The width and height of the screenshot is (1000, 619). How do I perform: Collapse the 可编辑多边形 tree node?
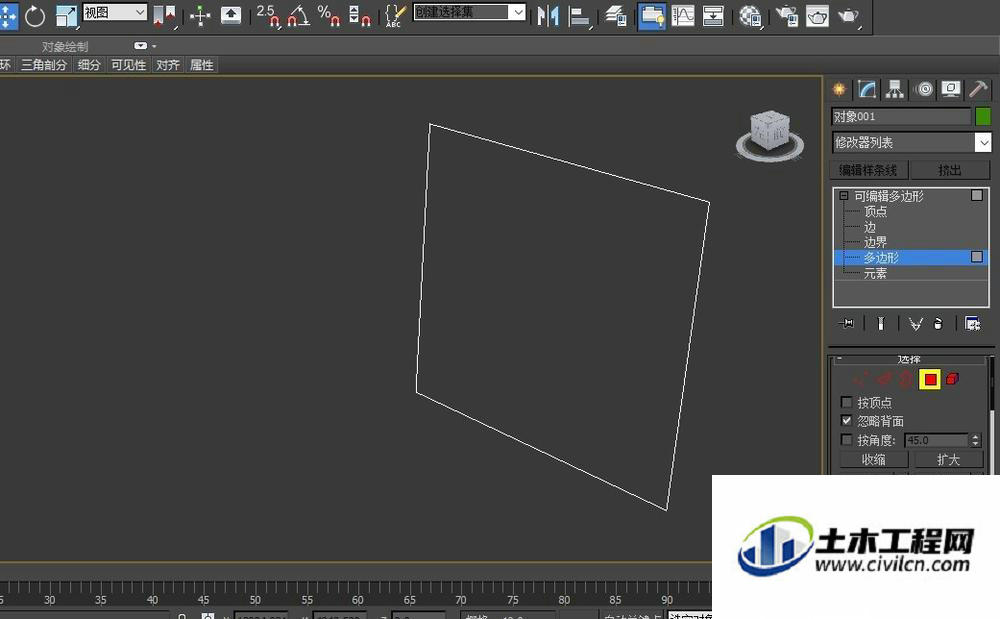tap(844, 196)
